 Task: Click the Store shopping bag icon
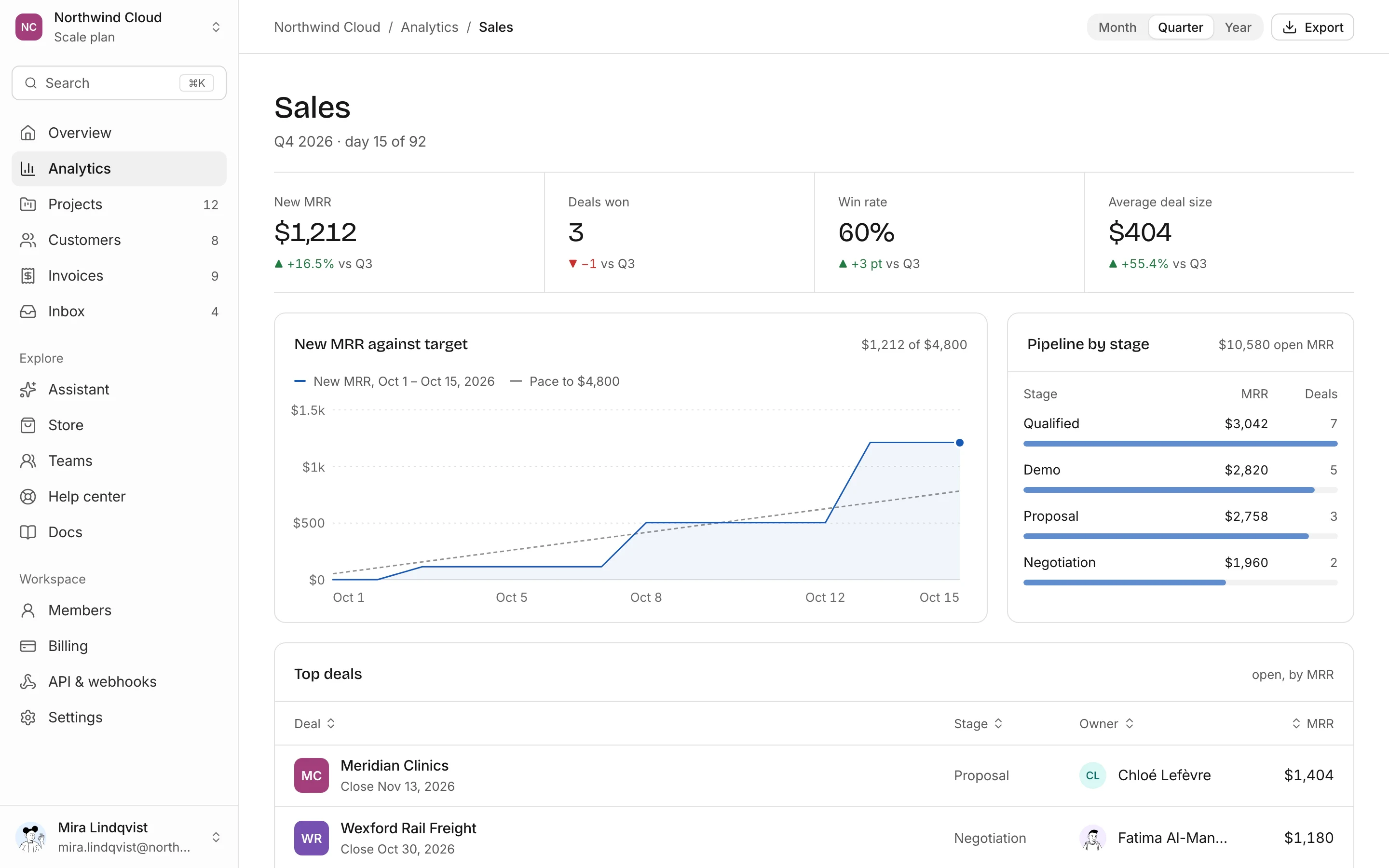27,425
